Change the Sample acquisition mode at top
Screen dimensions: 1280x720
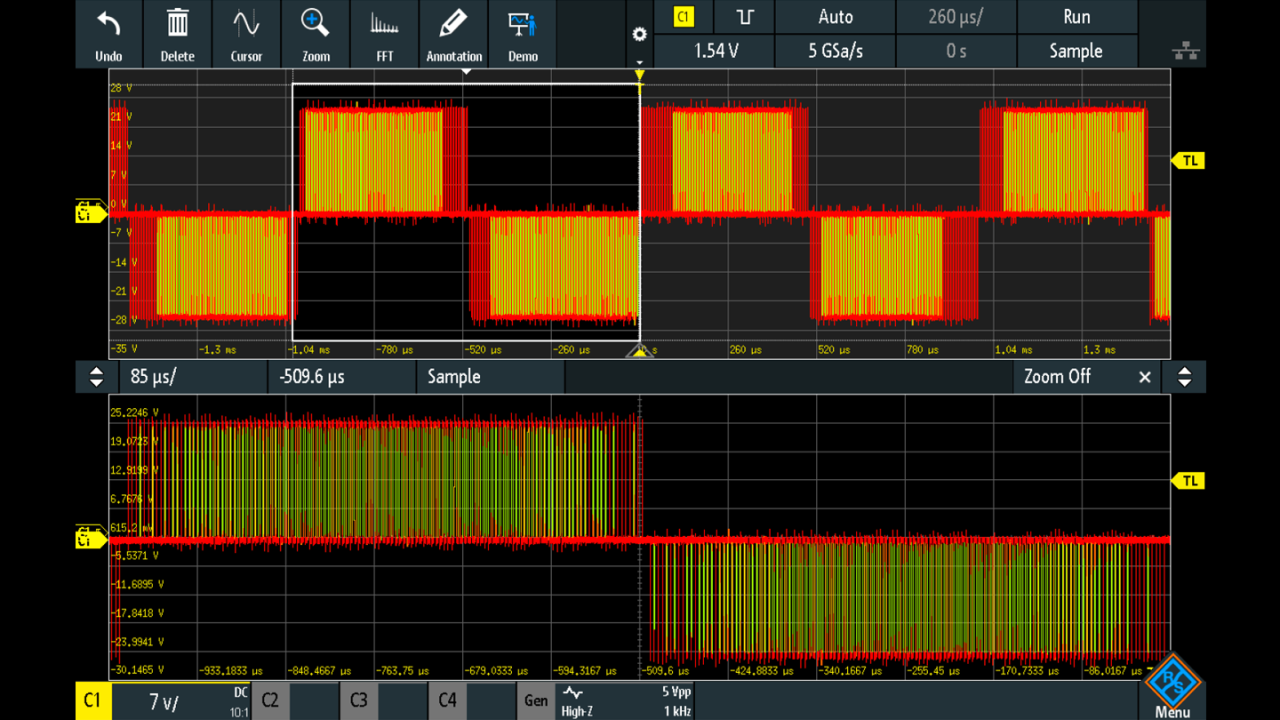tap(1077, 51)
